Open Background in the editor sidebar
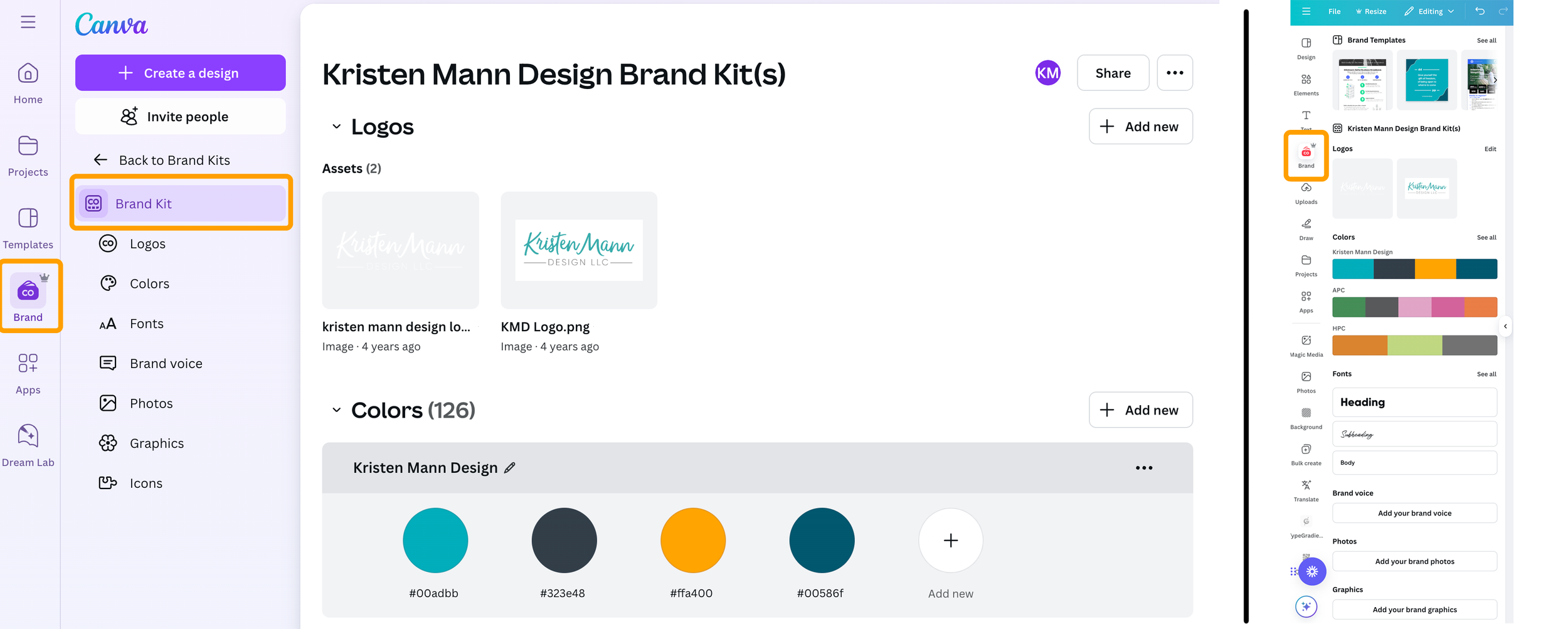 (x=1306, y=418)
